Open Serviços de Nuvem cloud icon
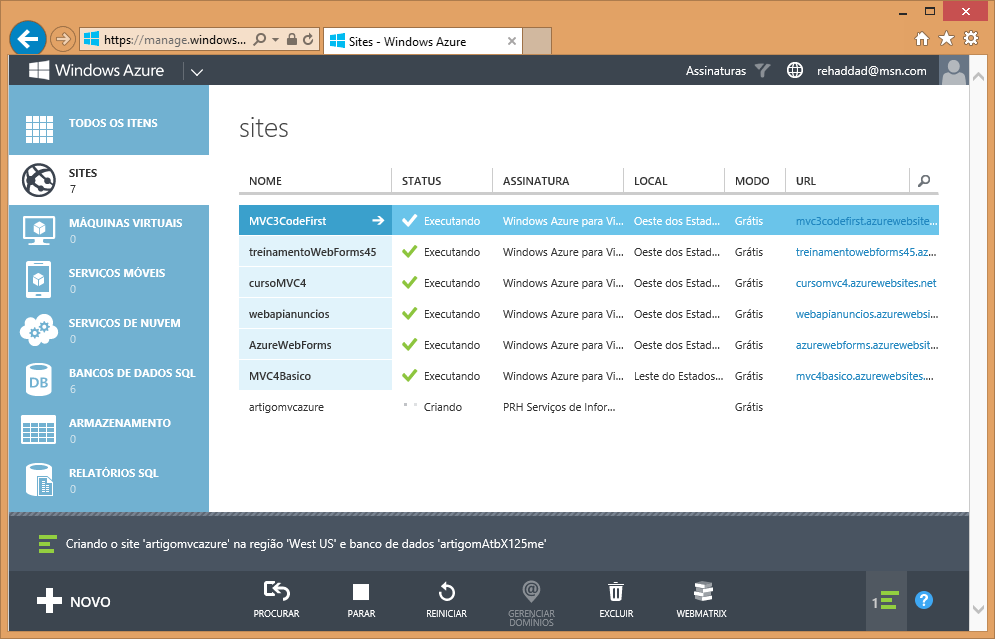The height and width of the screenshot is (639, 995). coord(39,330)
